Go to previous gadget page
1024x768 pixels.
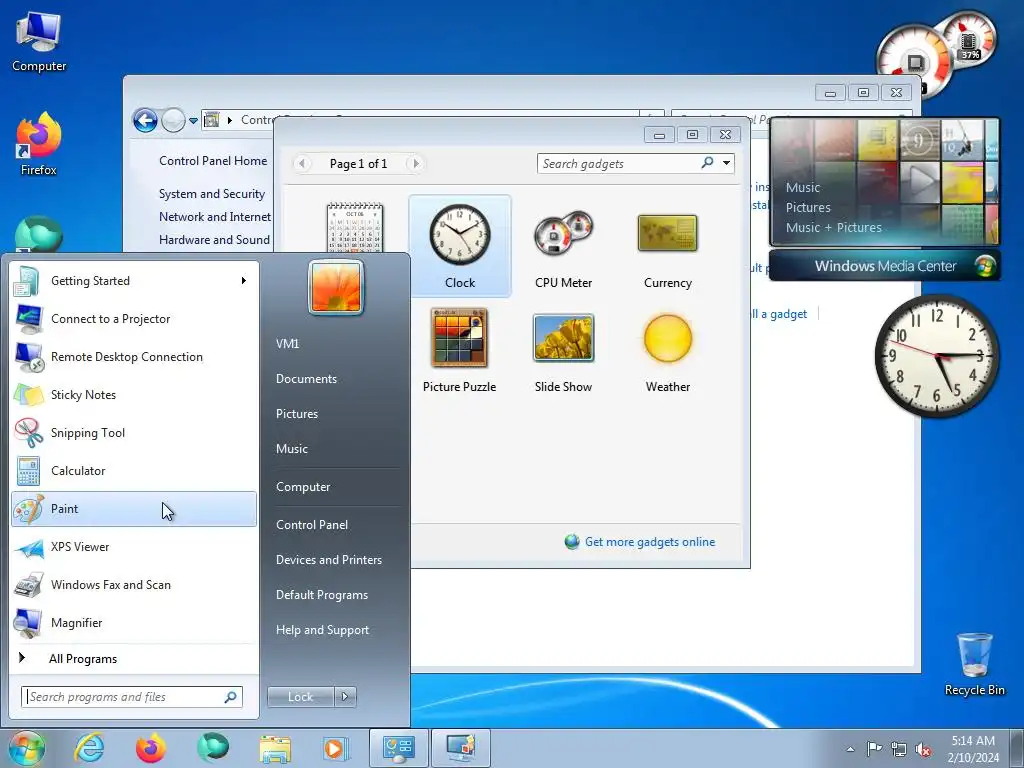point(302,163)
